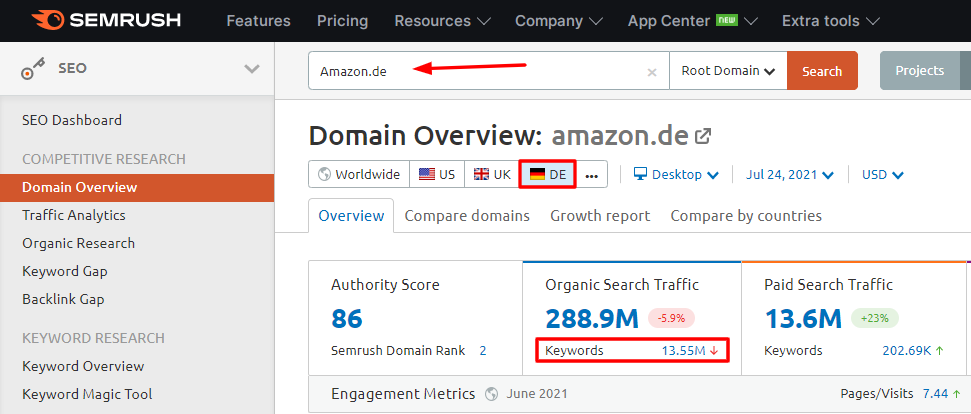Click the Engagement Metrics globe icon

[x=492, y=394]
